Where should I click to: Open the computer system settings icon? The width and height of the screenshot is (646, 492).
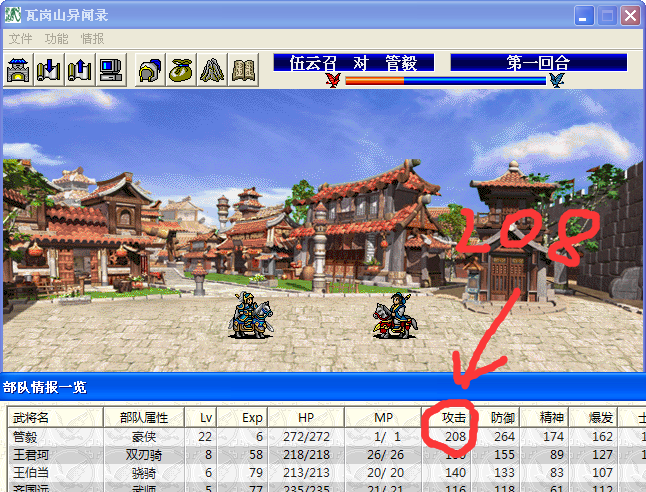coord(111,70)
